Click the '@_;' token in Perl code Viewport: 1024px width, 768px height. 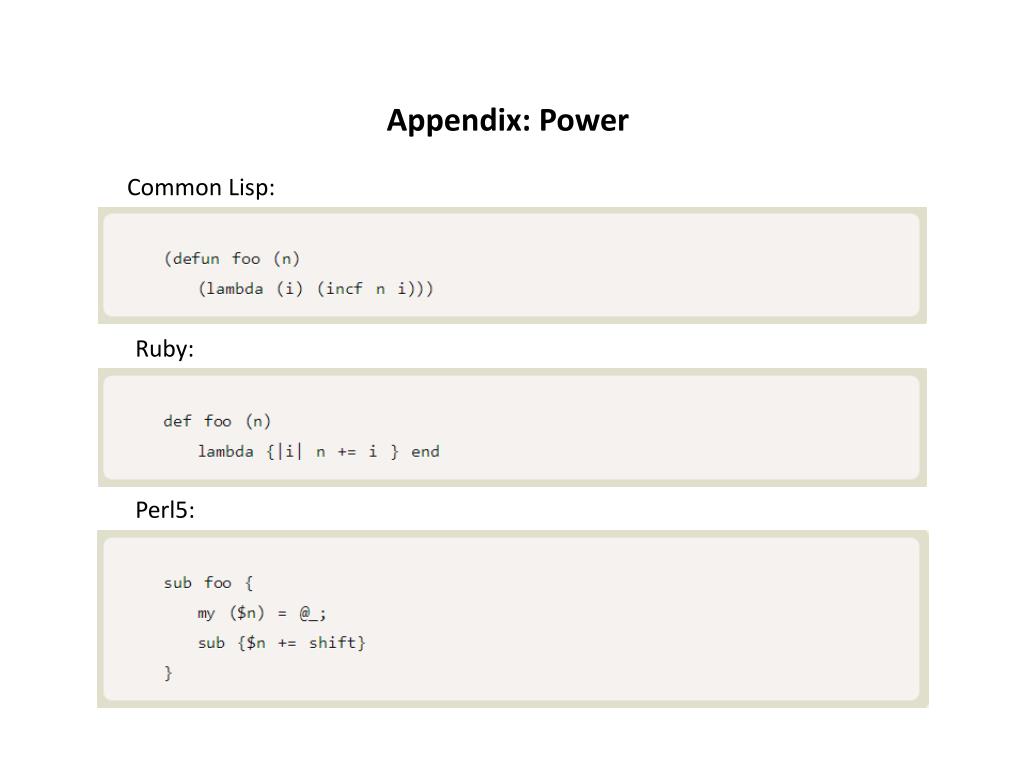tap(313, 613)
